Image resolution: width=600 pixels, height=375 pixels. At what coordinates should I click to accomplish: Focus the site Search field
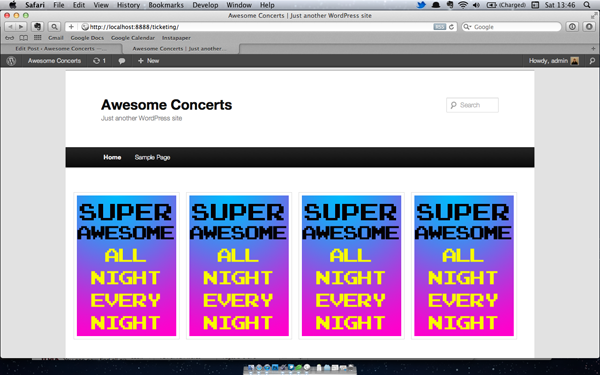472,105
